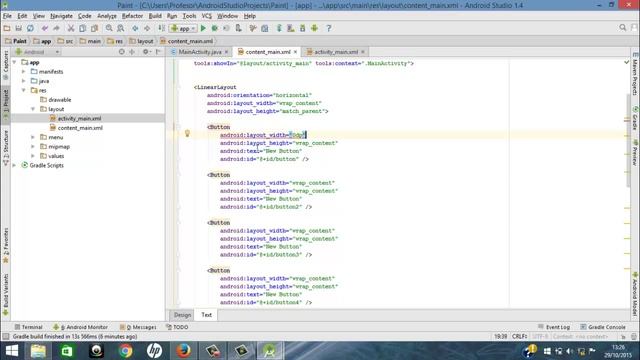Collapse the res folder
Image resolution: width=640 pixels, height=360 pixels.
point(24,90)
